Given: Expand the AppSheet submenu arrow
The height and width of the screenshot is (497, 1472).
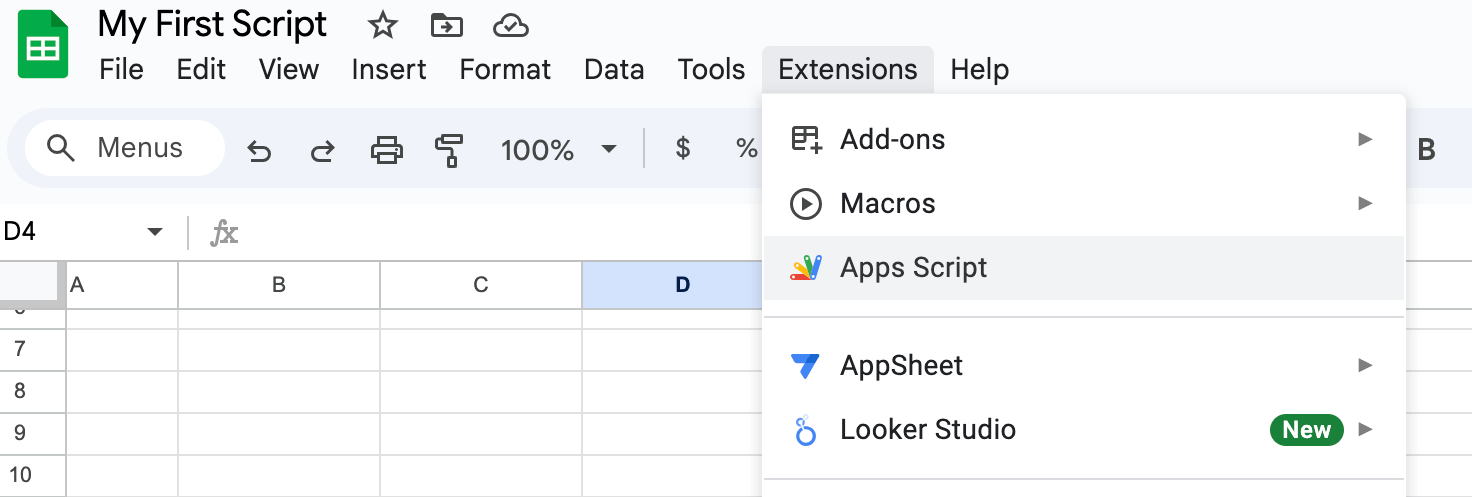Looking at the screenshot, I should point(1365,366).
